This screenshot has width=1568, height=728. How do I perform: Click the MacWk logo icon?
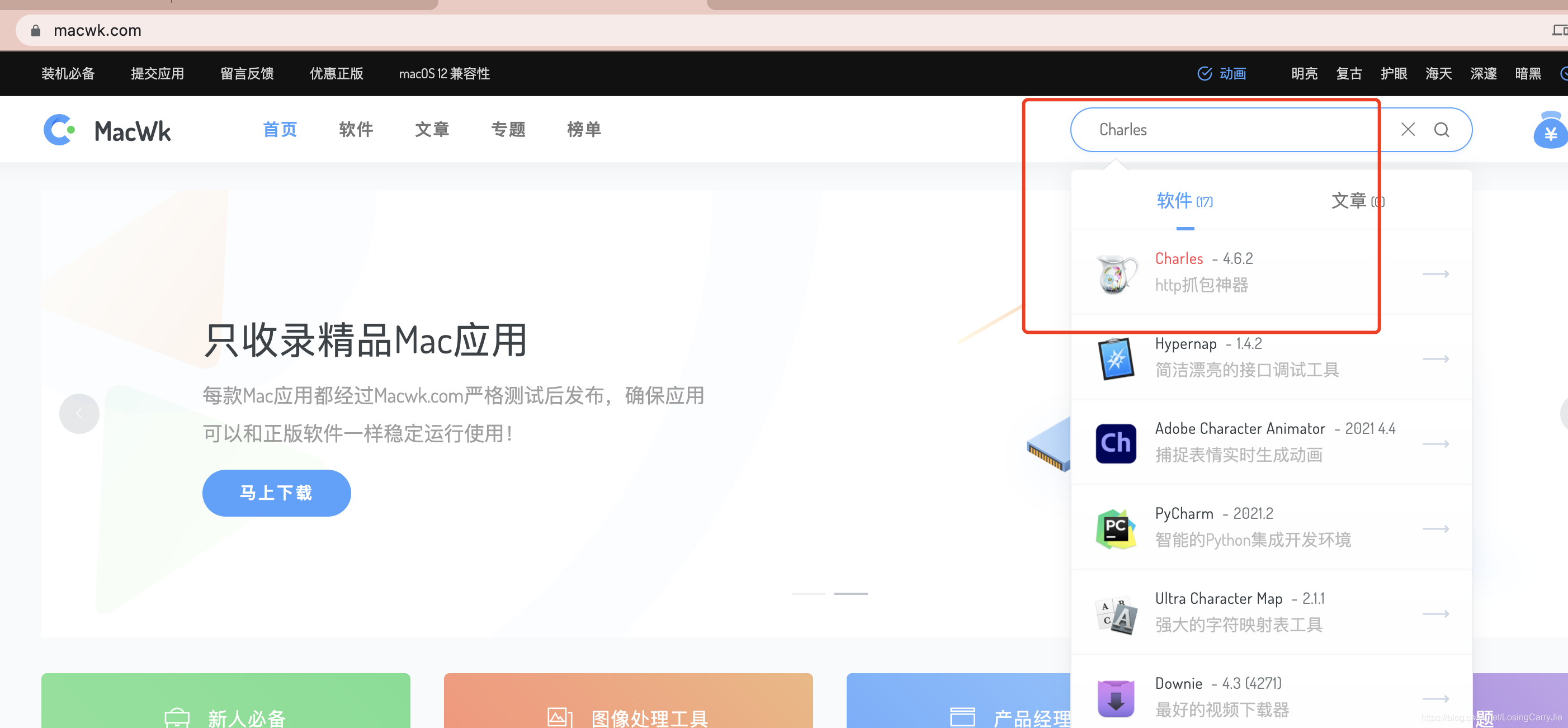click(x=60, y=130)
